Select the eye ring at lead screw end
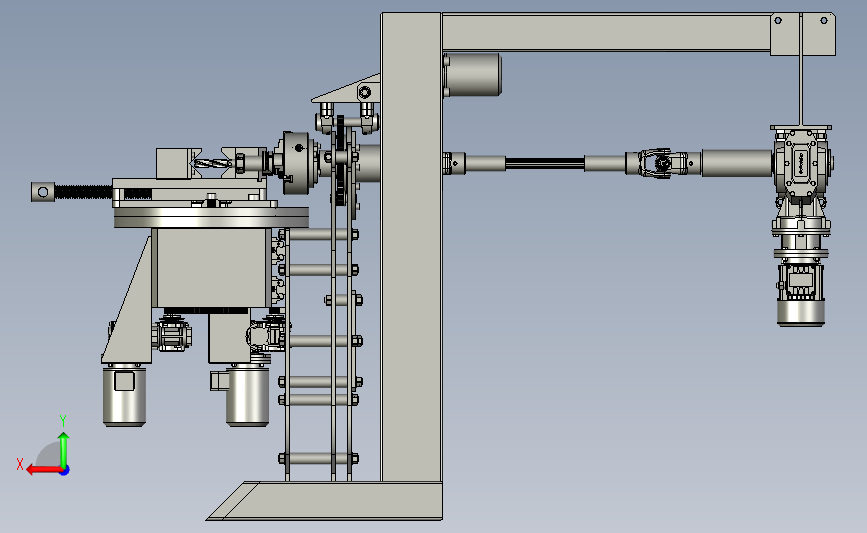Screen dimensions: 867x533 click(x=43, y=192)
